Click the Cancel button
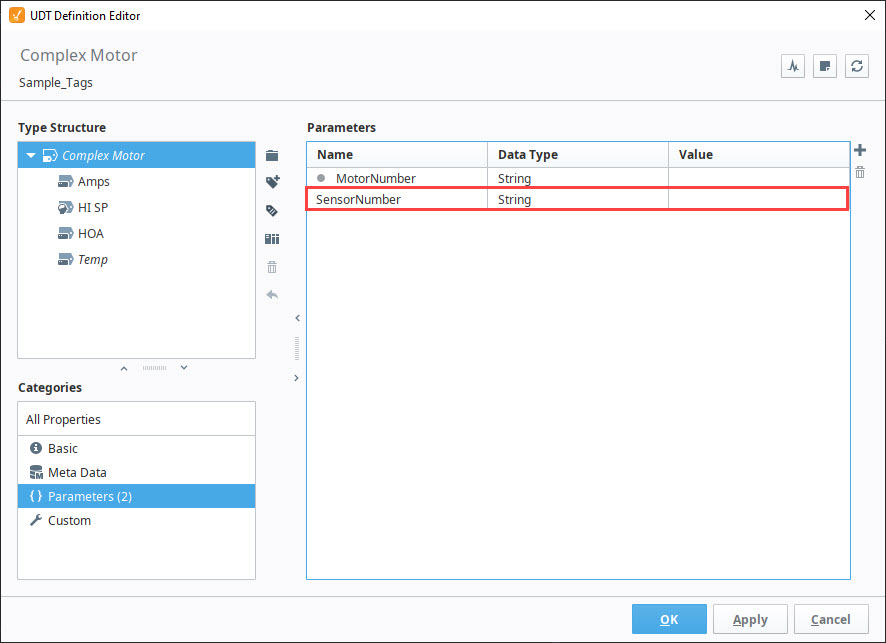Image resolution: width=886 pixels, height=643 pixels. point(831,619)
